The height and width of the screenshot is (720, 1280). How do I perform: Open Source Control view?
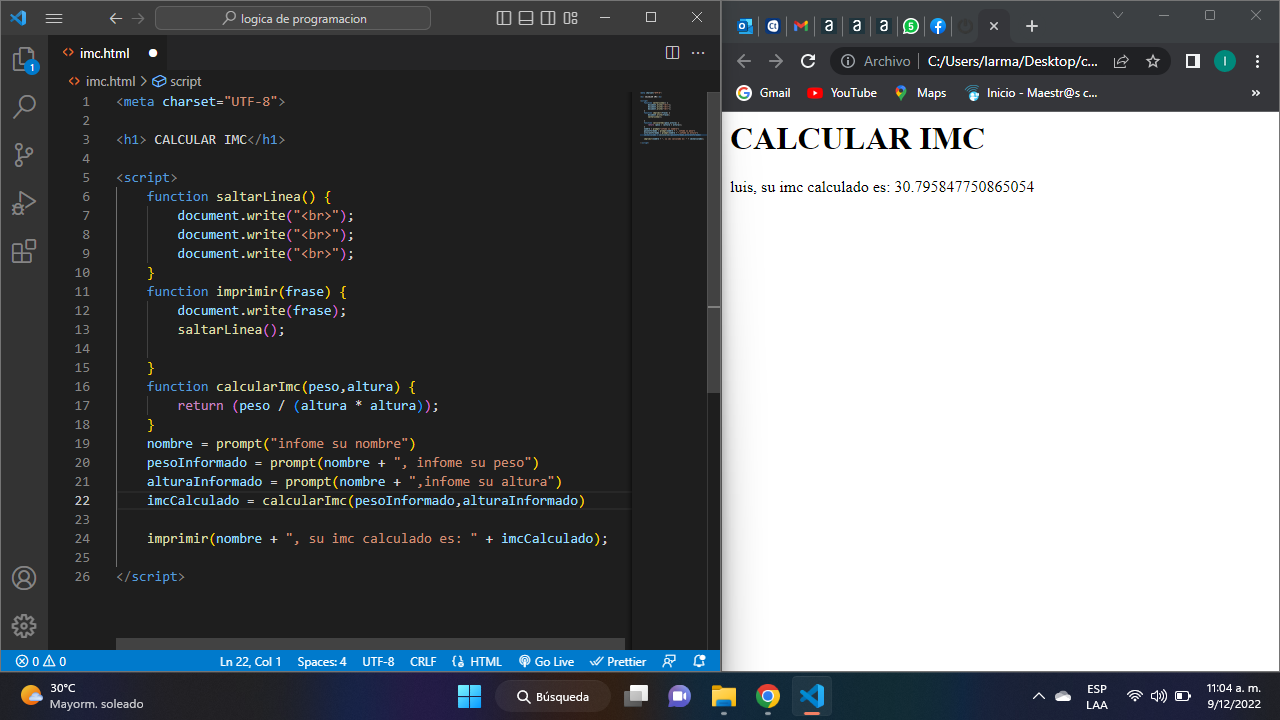click(x=24, y=155)
